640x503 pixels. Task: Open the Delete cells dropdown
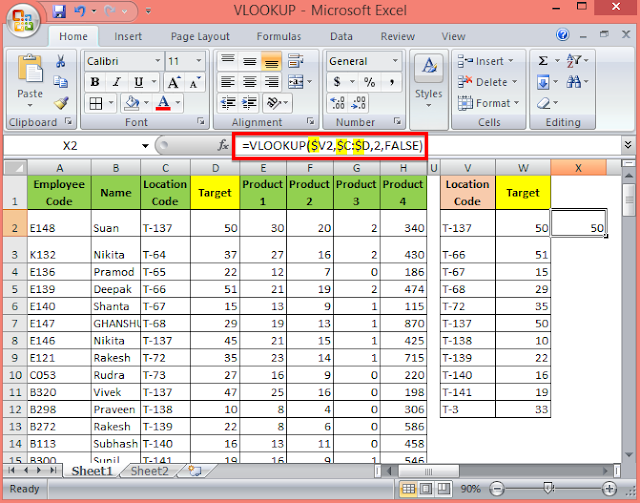pyautogui.click(x=514, y=82)
